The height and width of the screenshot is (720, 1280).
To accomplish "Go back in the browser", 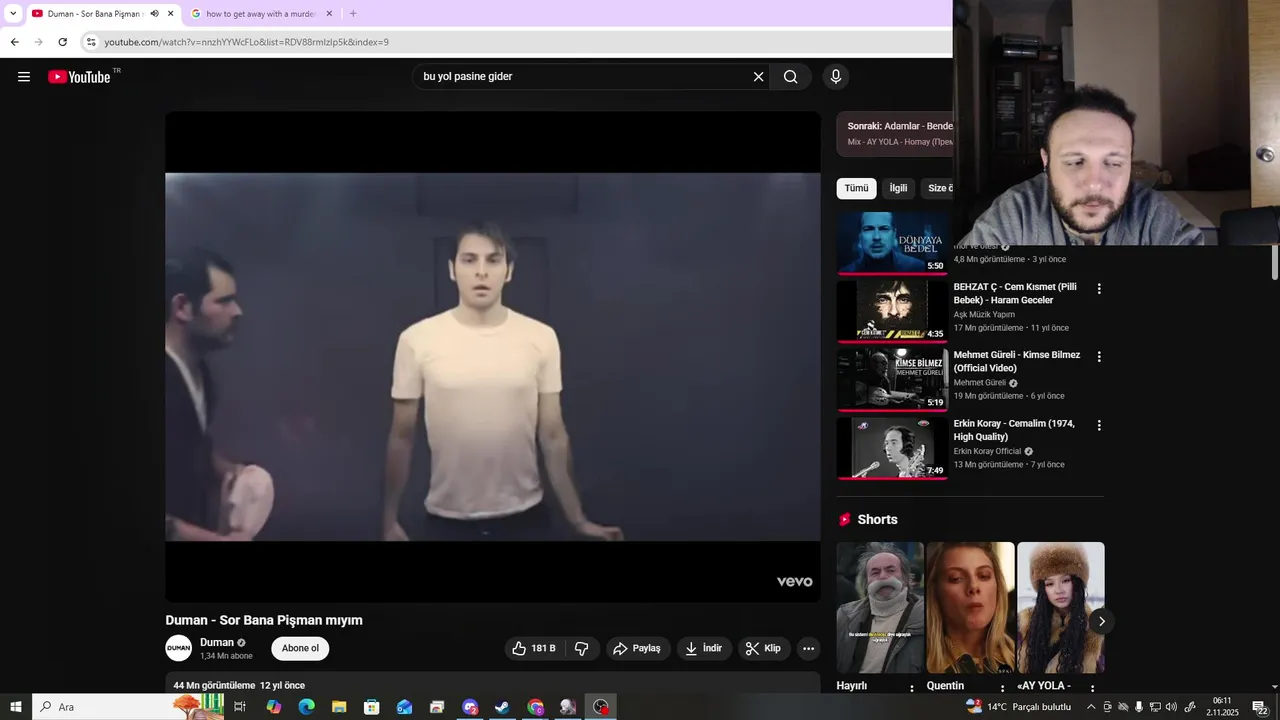I will (x=14, y=42).
